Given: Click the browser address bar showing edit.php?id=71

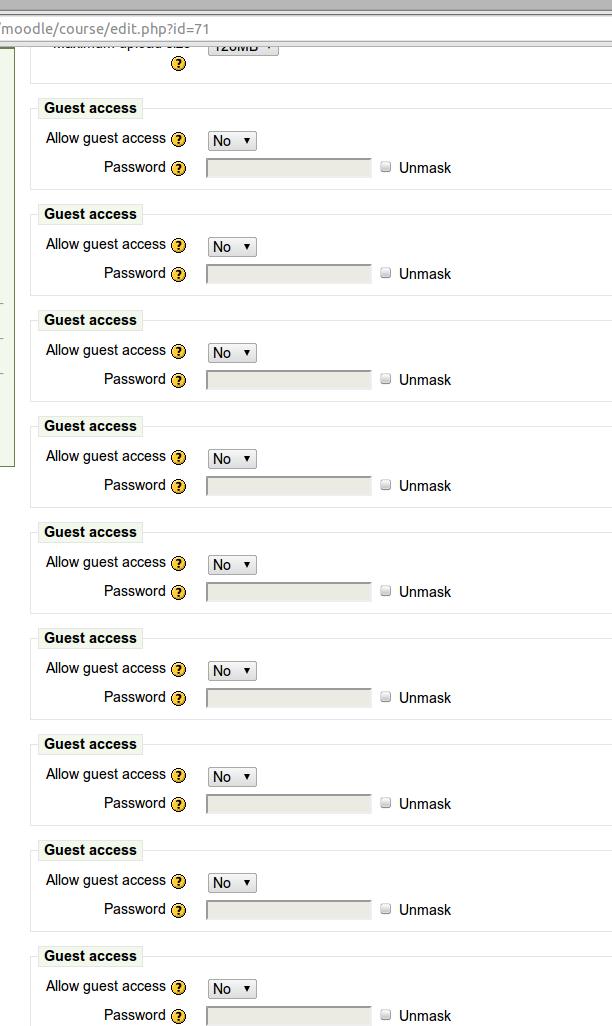Looking at the screenshot, I should click(306, 29).
